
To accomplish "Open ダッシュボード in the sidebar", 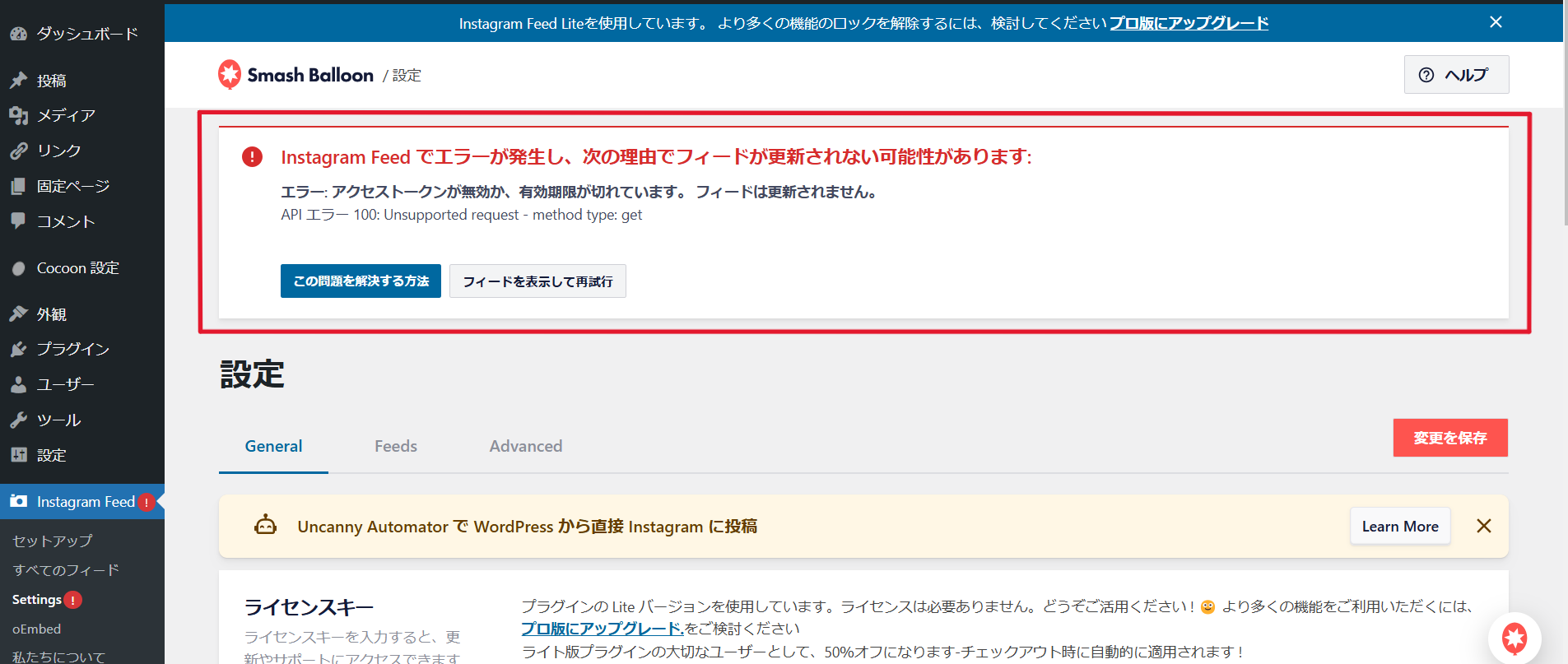I will [86, 34].
